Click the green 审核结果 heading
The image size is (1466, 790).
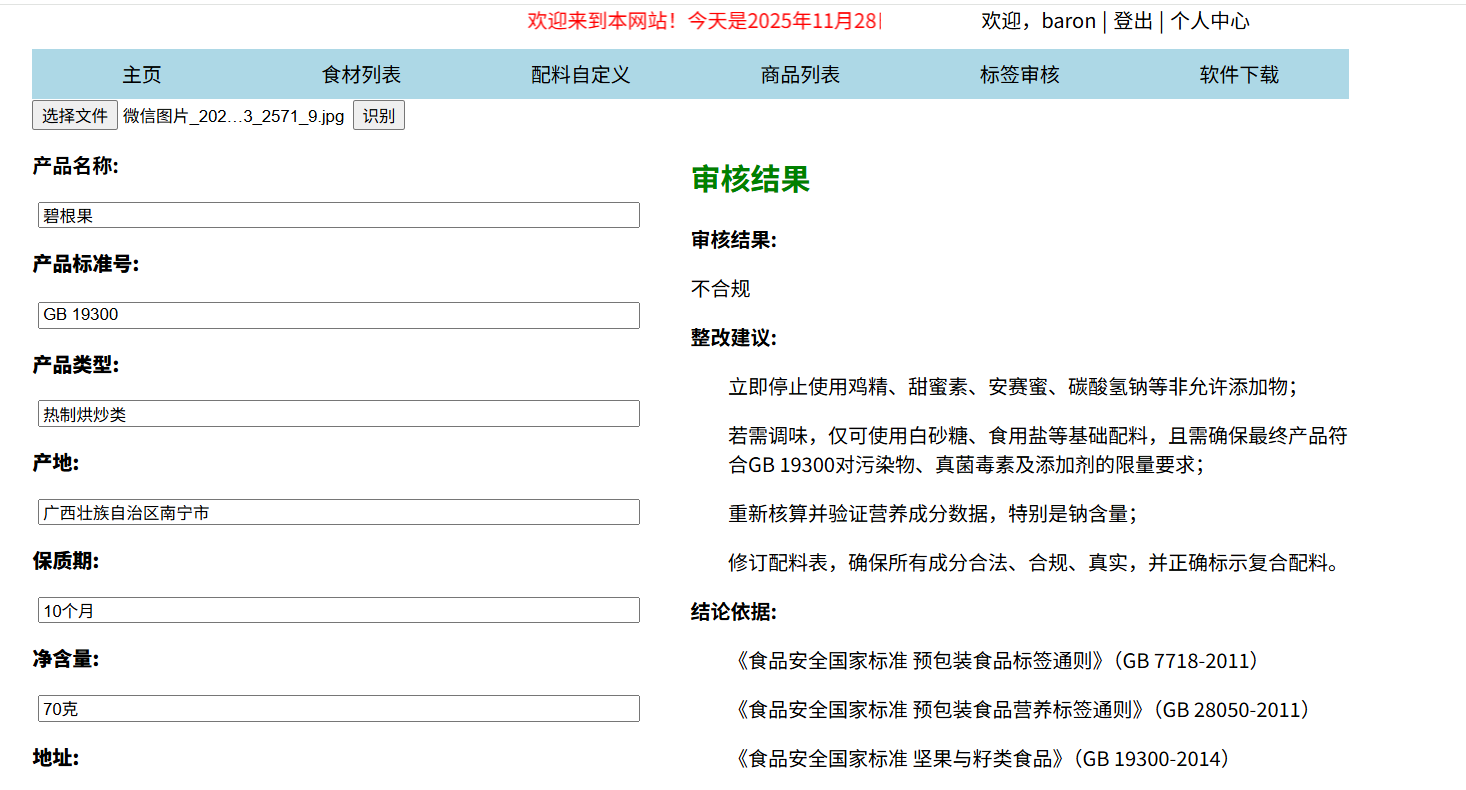[x=750, y=180]
